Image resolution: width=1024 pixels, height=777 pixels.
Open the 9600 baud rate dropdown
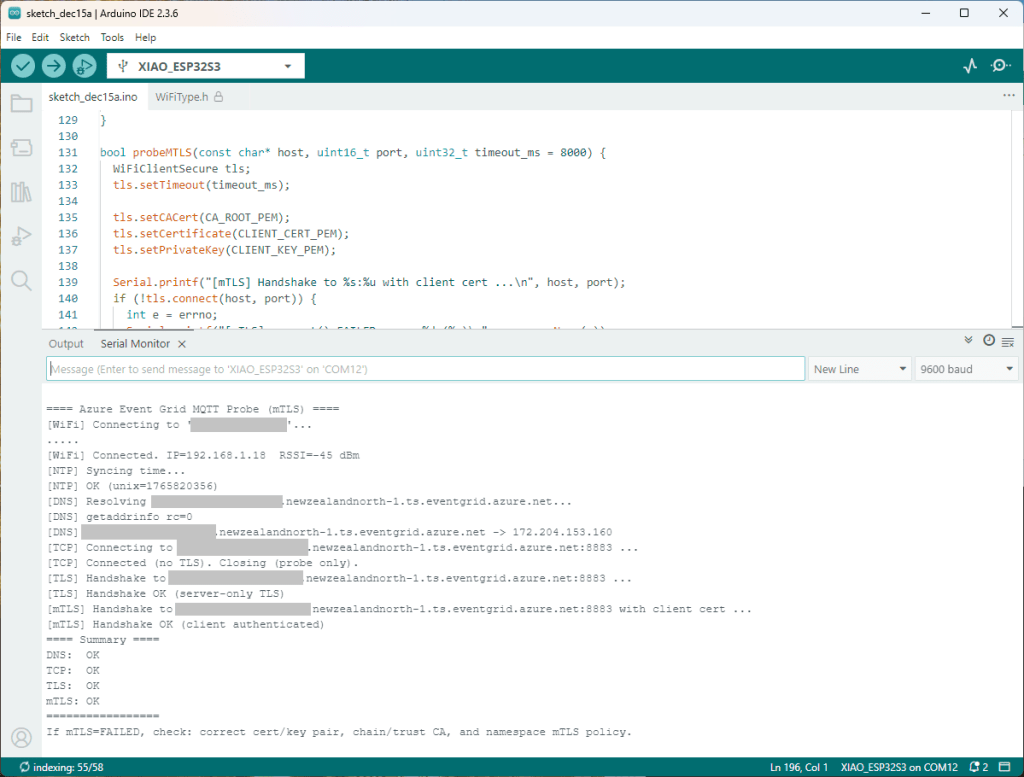pos(966,369)
